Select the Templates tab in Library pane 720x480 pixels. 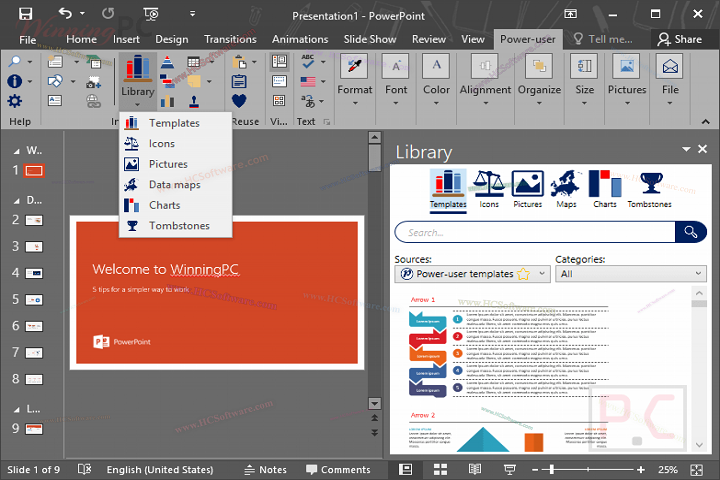448,189
